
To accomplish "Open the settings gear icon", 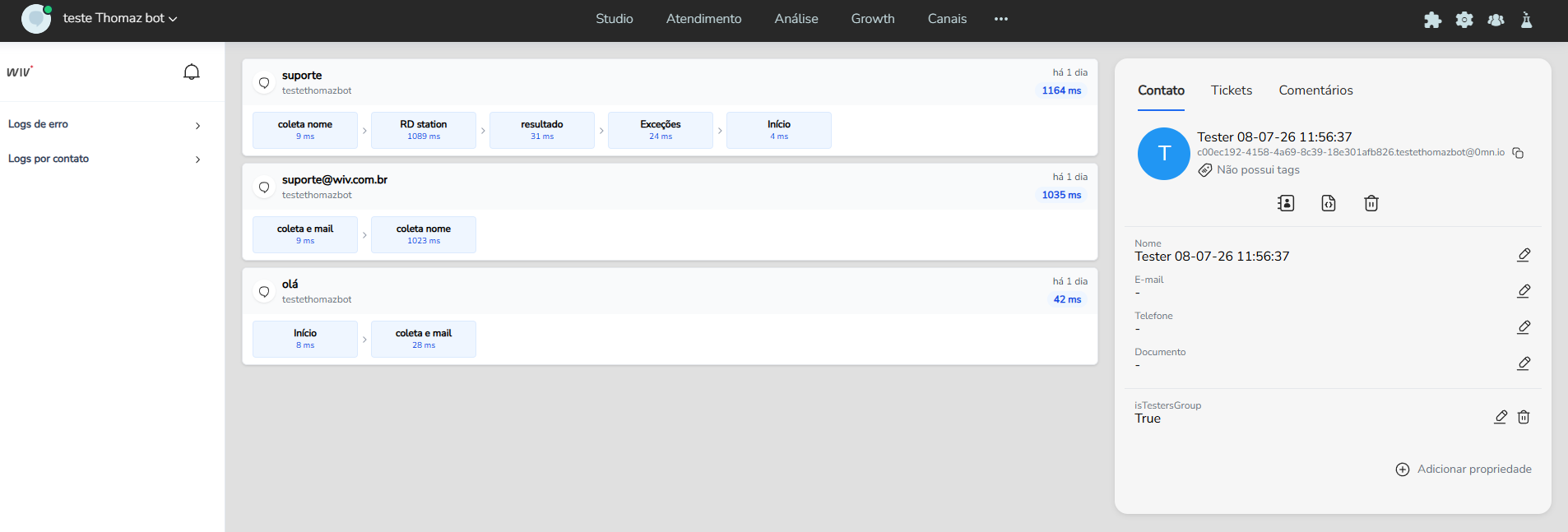I will [1464, 20].
